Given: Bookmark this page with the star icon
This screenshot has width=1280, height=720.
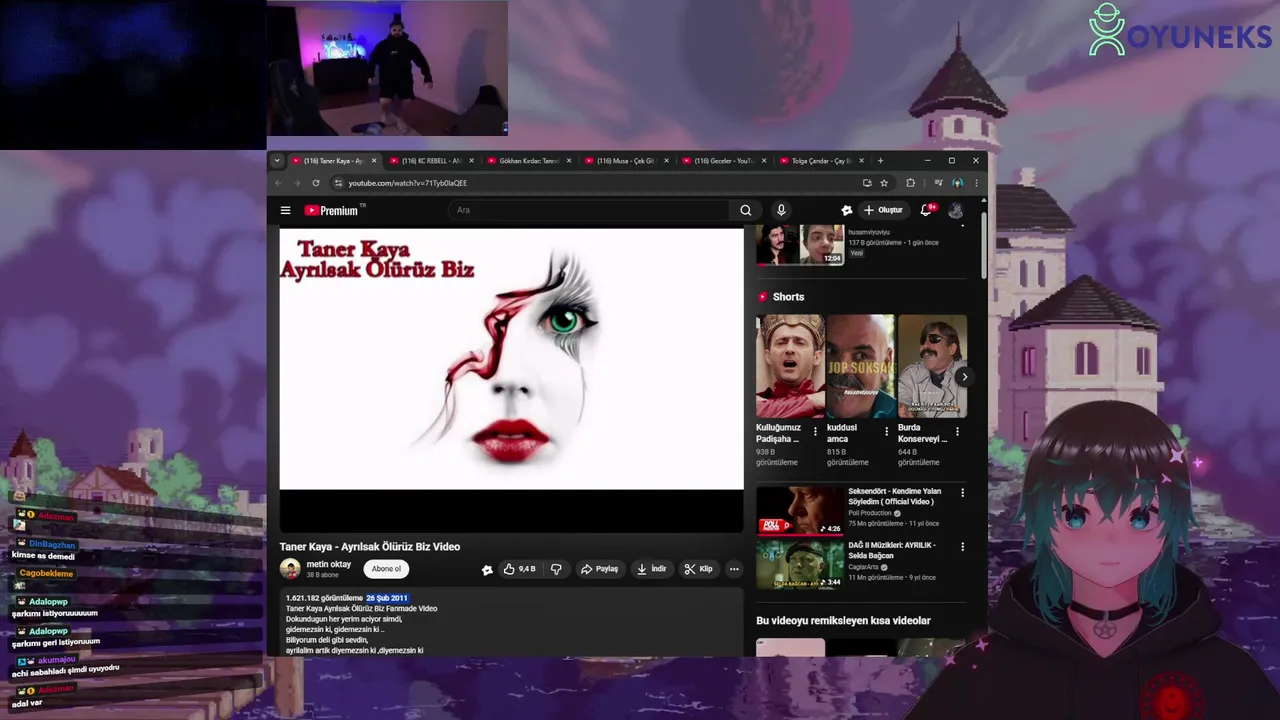Looking at the screenshot, I should click(884, 183).
